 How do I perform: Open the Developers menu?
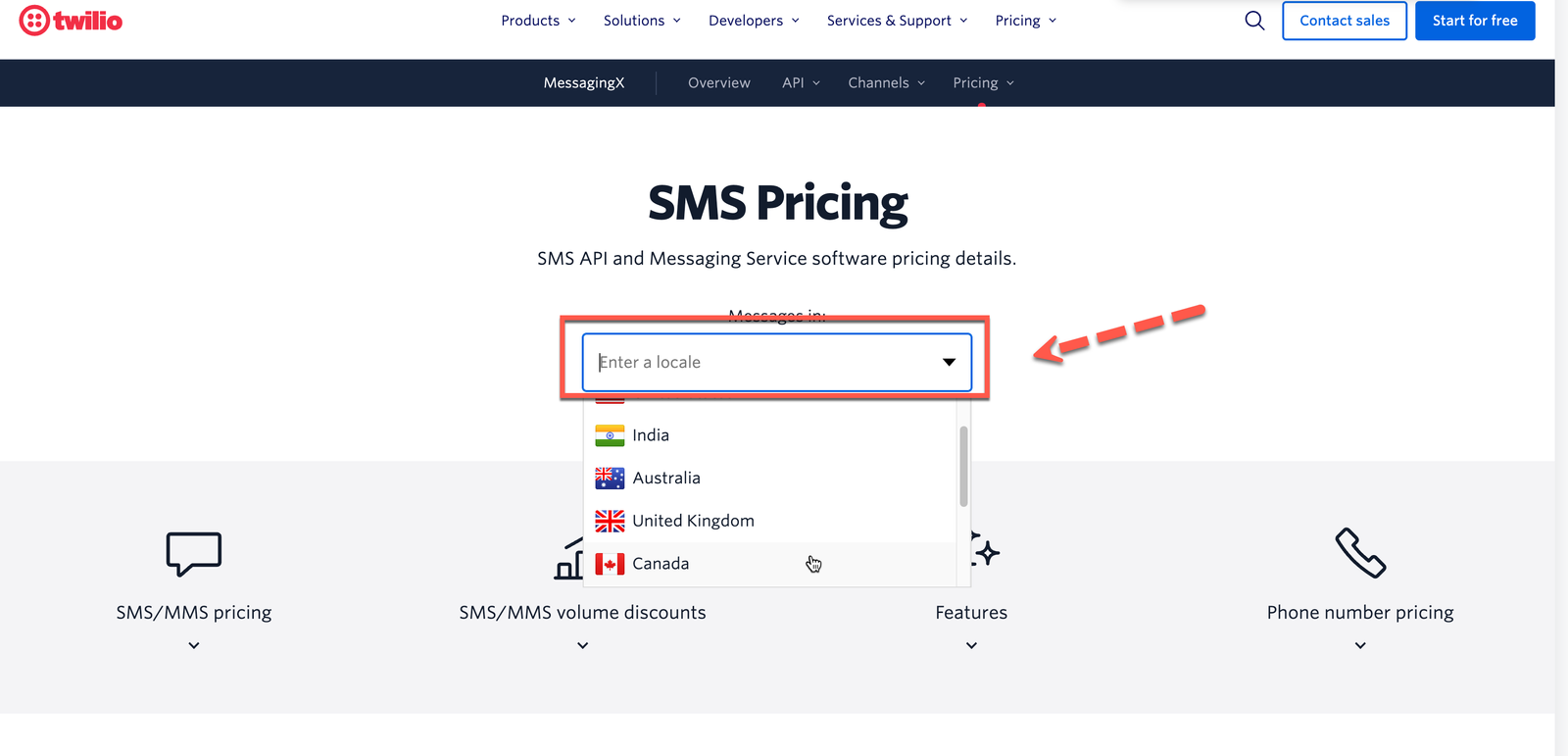point(754,21)
